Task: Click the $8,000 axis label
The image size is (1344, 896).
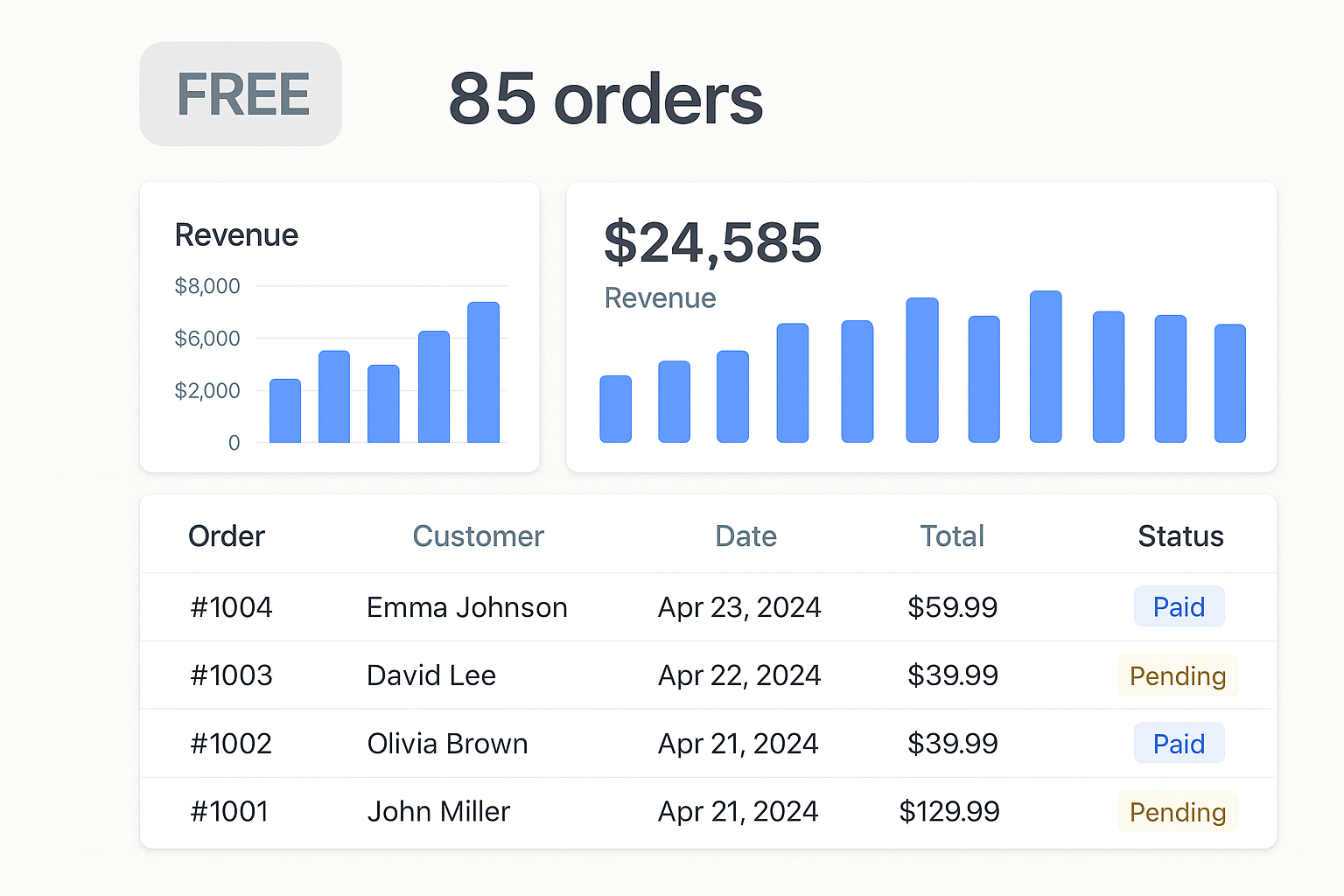Action: point(206,285)
